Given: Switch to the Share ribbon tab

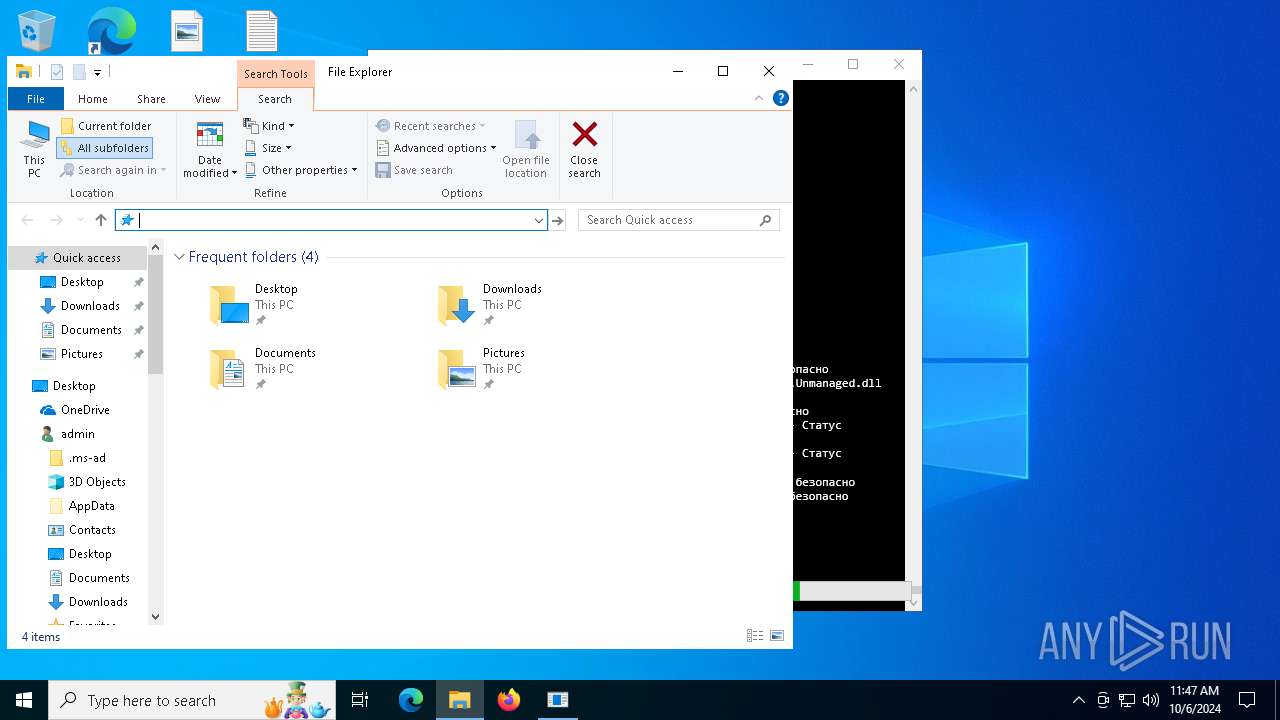Looking at the screenshot, I should tap(152, 99).
